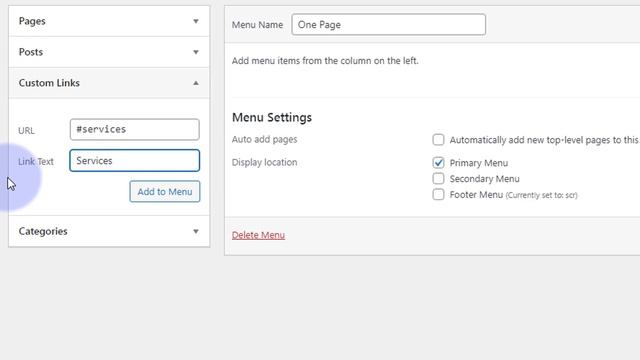Uncheck the Primary Menu display location
Image resolution: width=640 pixels, height=360 pixels.
tap(438, 163)
